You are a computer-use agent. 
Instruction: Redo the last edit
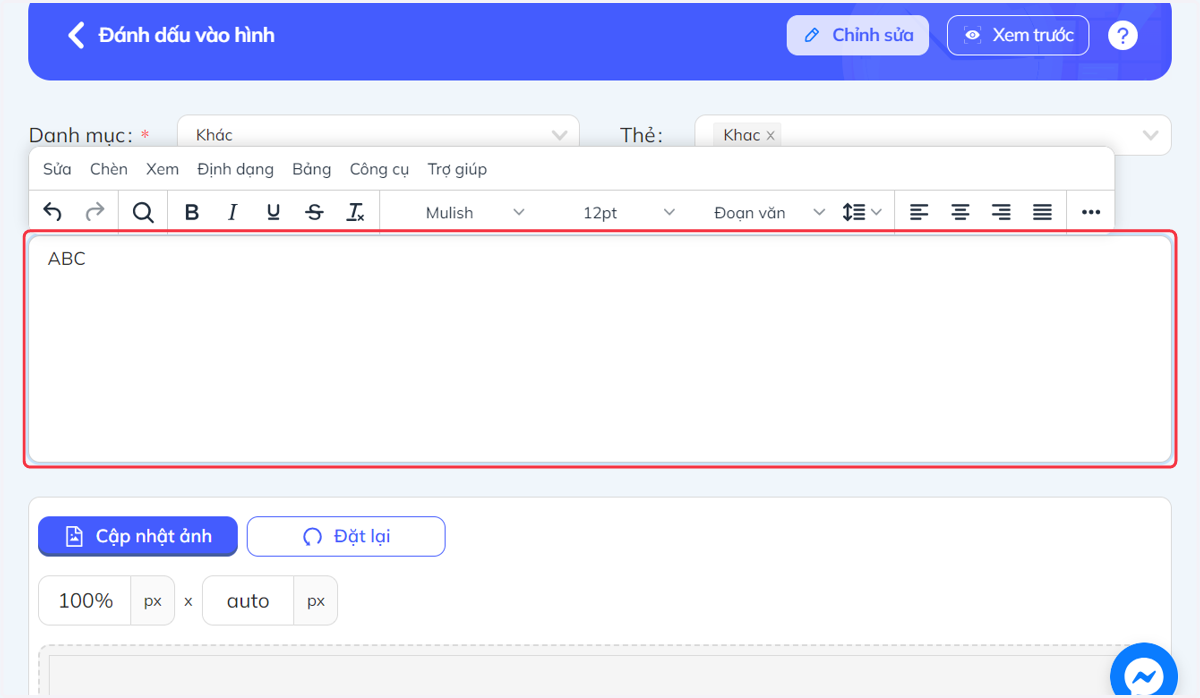(x=94, y=212)
